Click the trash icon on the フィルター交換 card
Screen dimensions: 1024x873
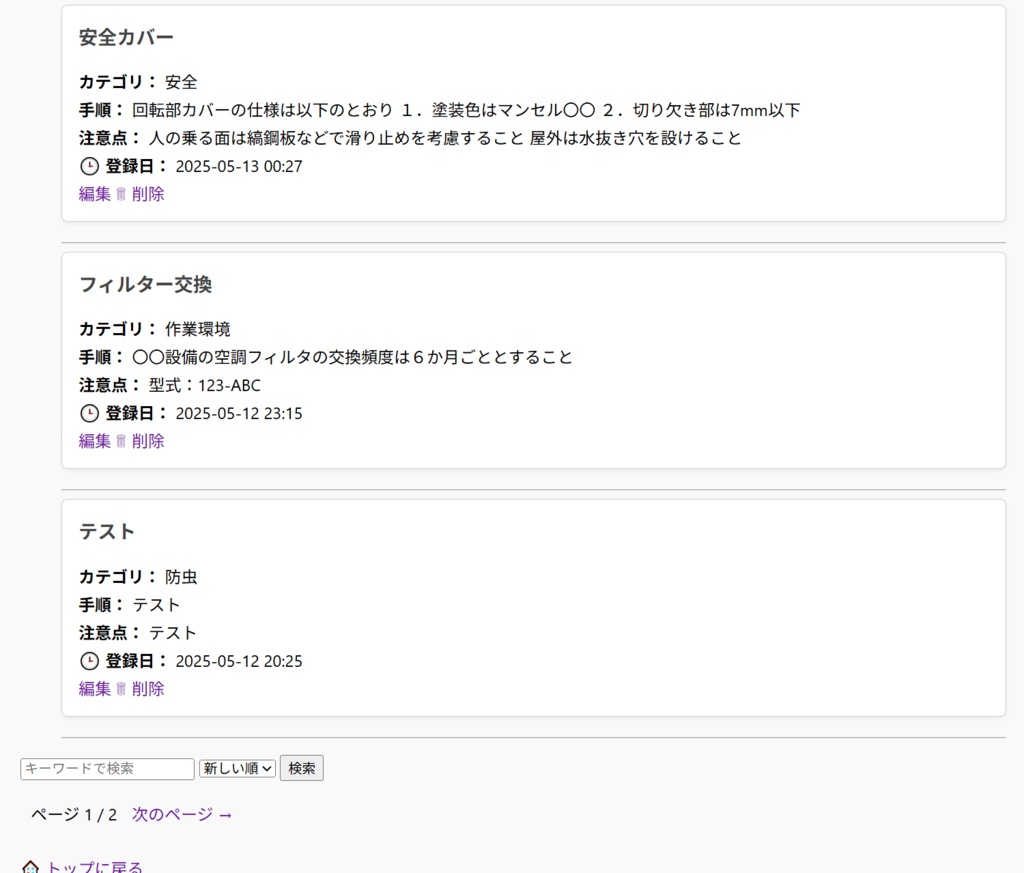(120, 441)
